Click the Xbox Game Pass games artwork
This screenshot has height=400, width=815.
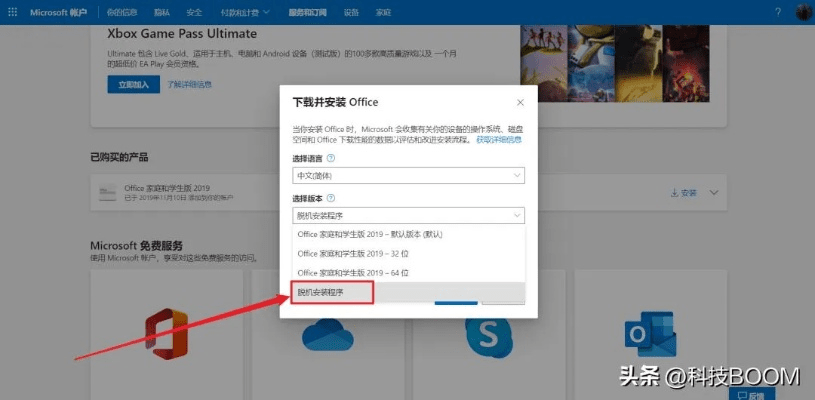click(615, 64)
